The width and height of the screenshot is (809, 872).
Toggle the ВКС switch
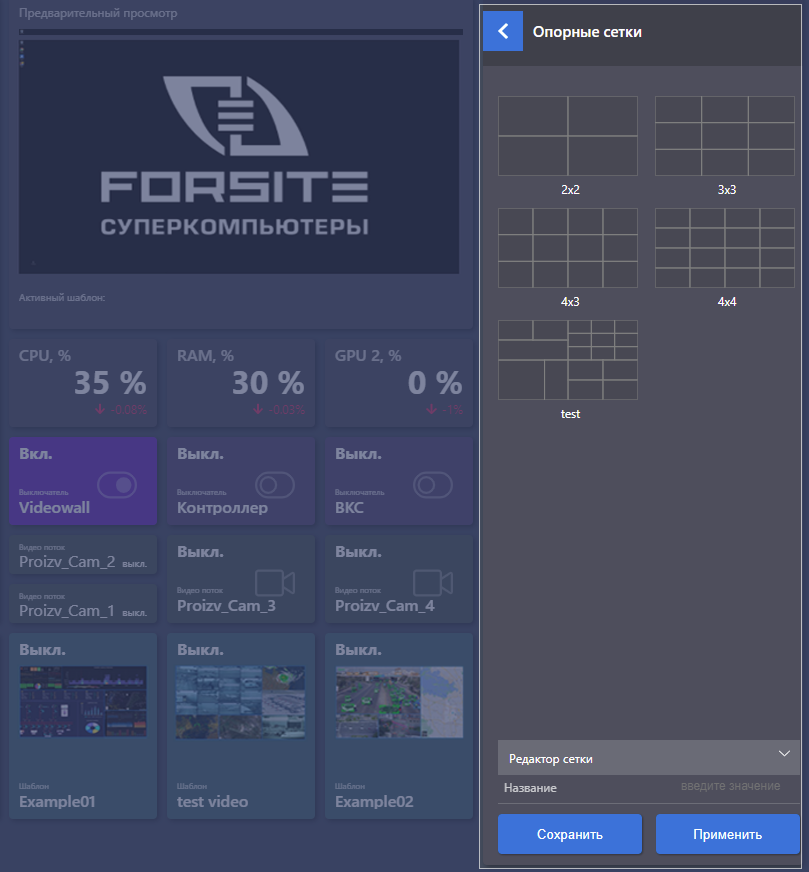tap(433, 485)
